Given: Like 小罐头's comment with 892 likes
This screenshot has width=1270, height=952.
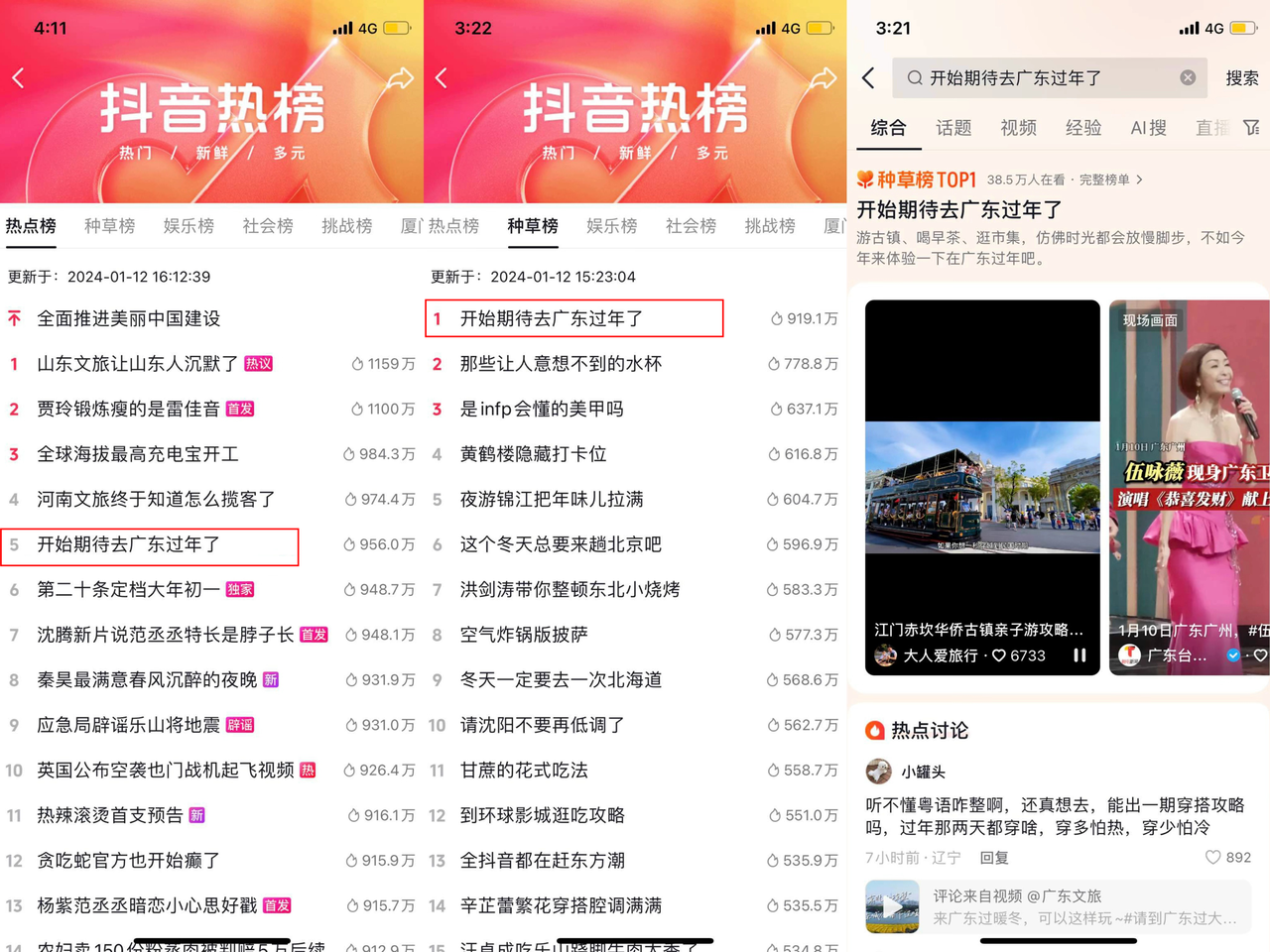Looking at the screenshot, I should tap(1212, 857).
